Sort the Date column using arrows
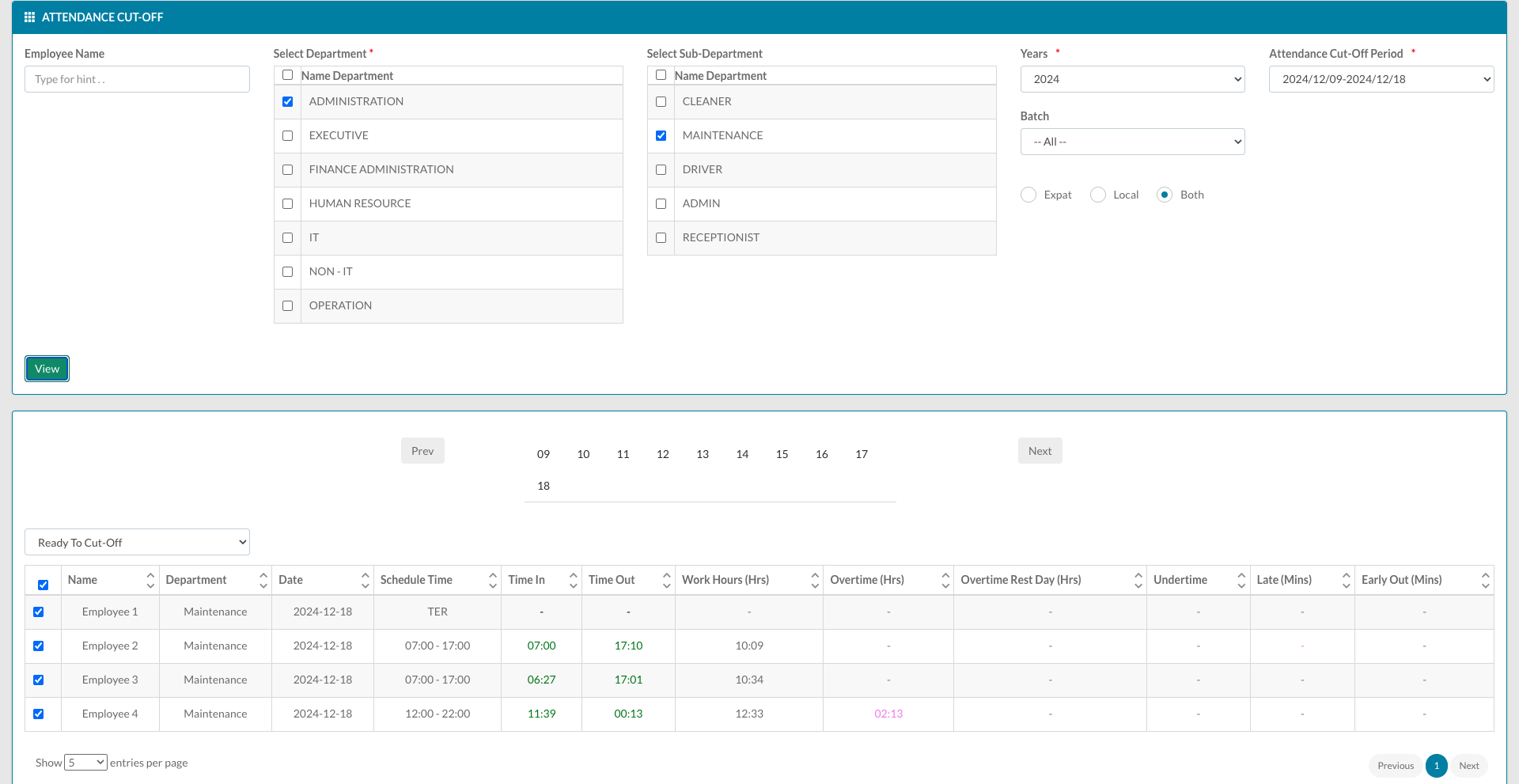The image size is (1519, 784). point(366,580)
